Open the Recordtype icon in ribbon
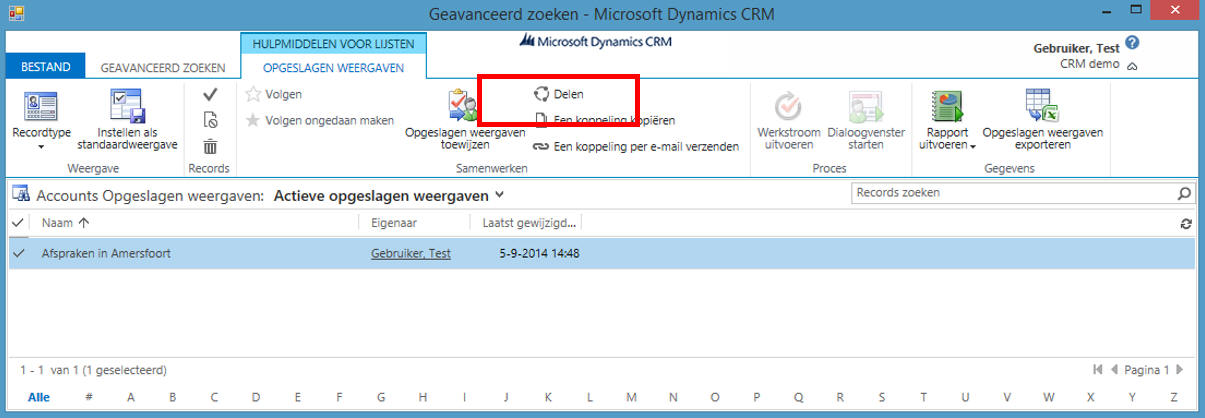 pyautogui.click(x=41, y=107)
